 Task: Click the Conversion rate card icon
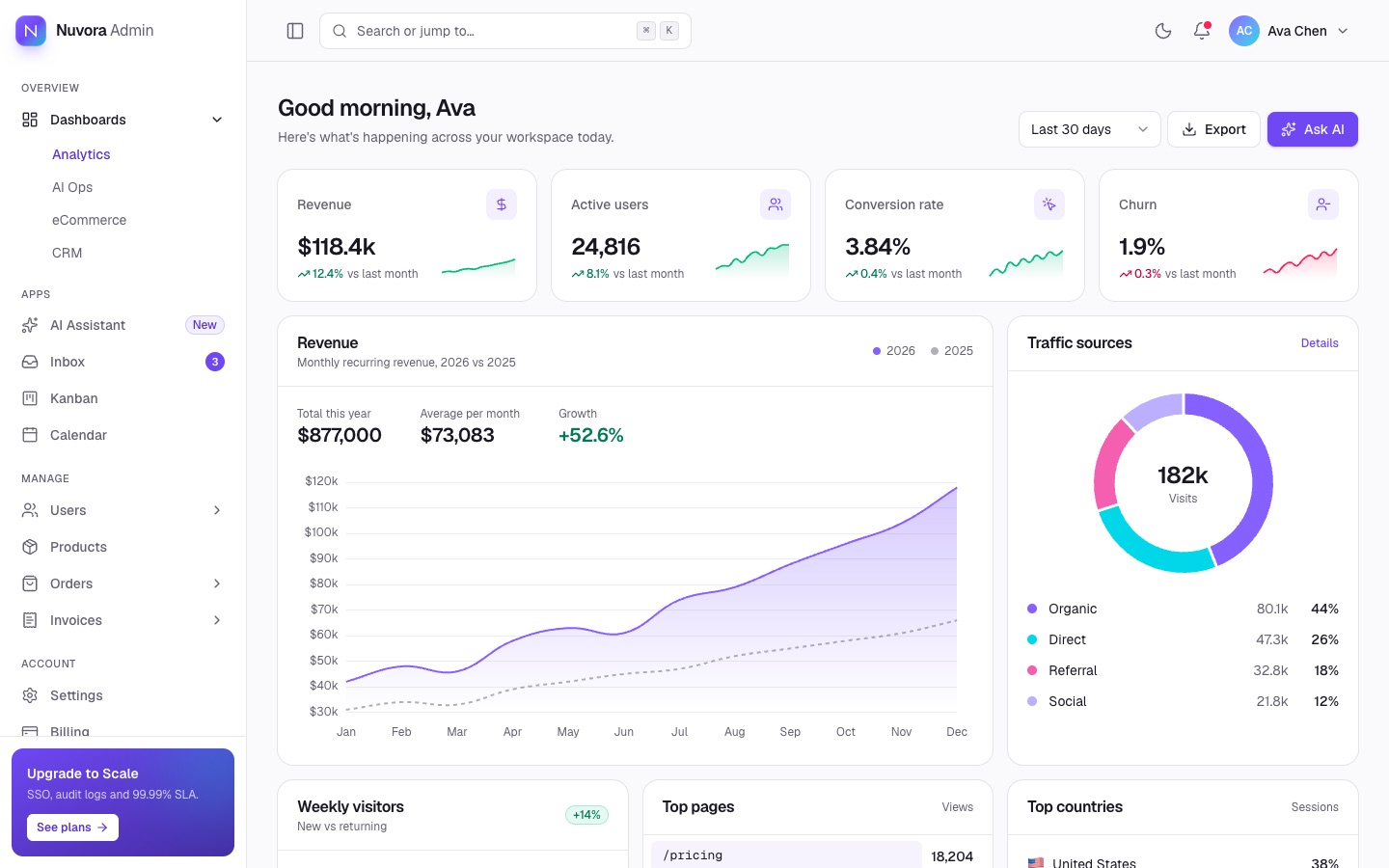[1049, 204]
